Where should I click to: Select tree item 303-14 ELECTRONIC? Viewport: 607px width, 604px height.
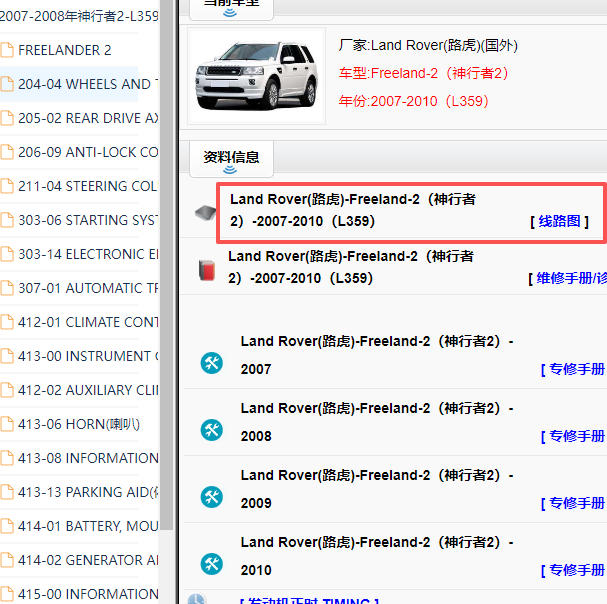(x=88, y=254)
